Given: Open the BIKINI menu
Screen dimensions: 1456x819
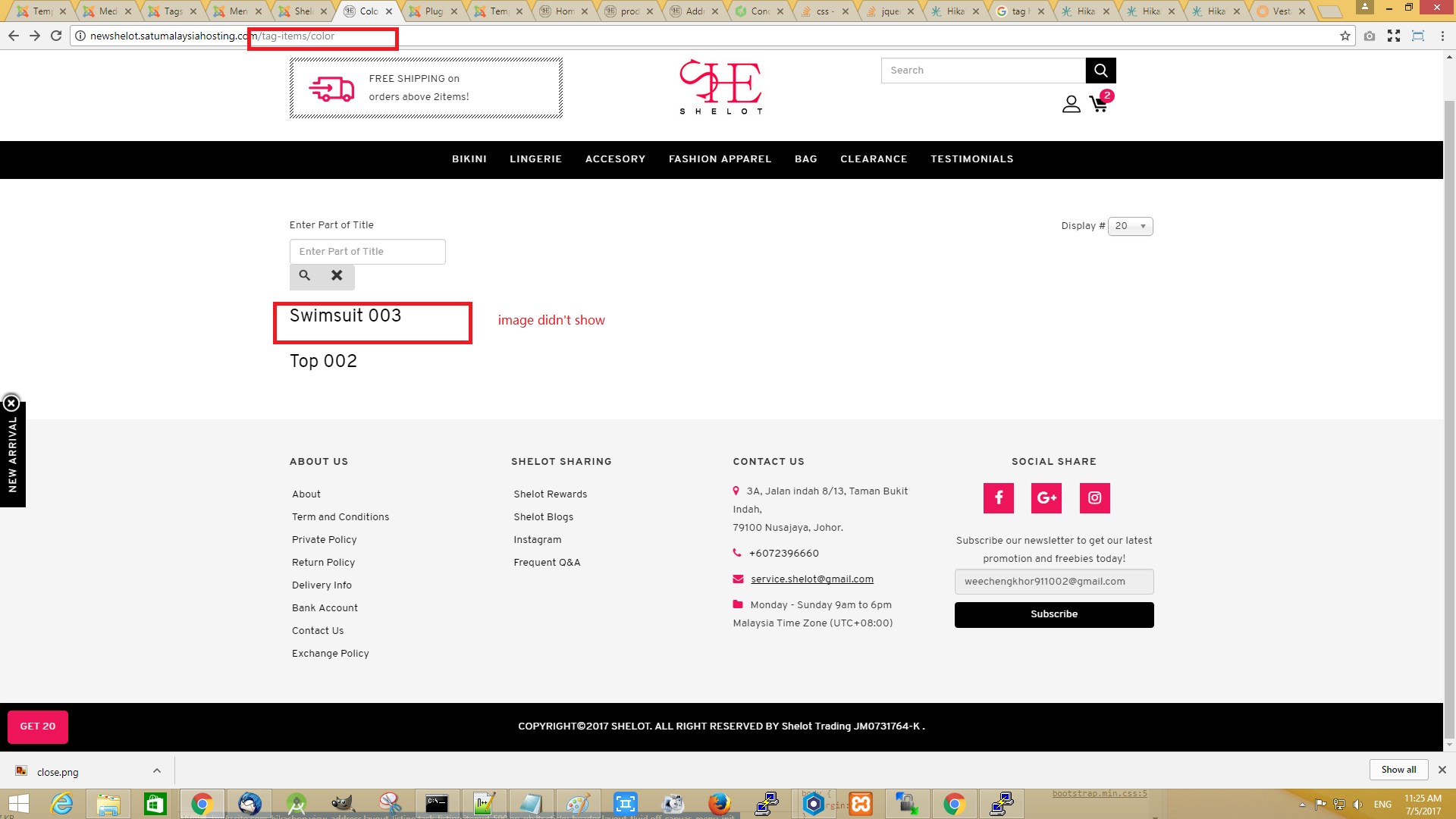Looking at the screenshot, I should pyautogui.click(x=469, y=159).
